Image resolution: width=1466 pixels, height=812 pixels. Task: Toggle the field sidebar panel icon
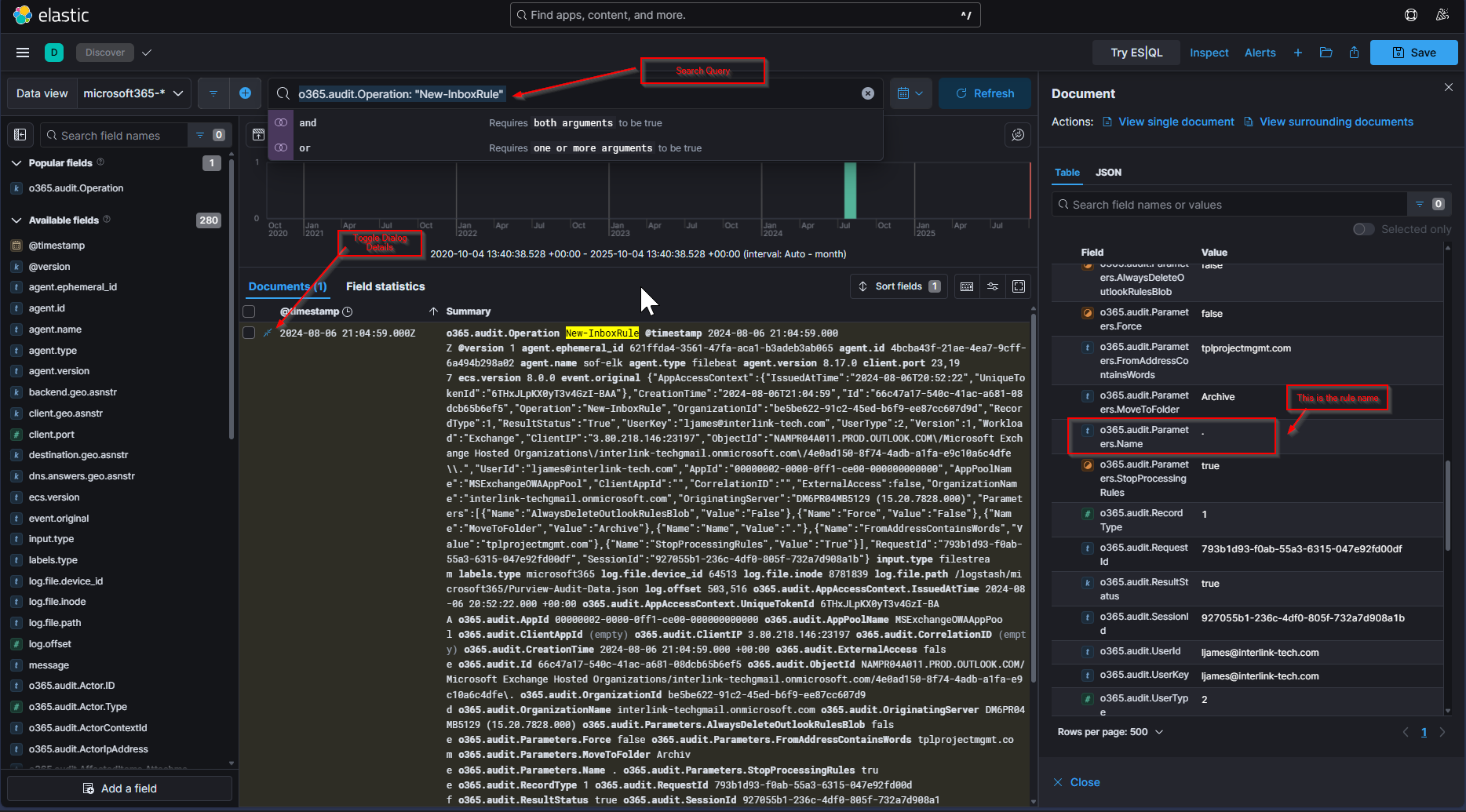click(20, 135)
